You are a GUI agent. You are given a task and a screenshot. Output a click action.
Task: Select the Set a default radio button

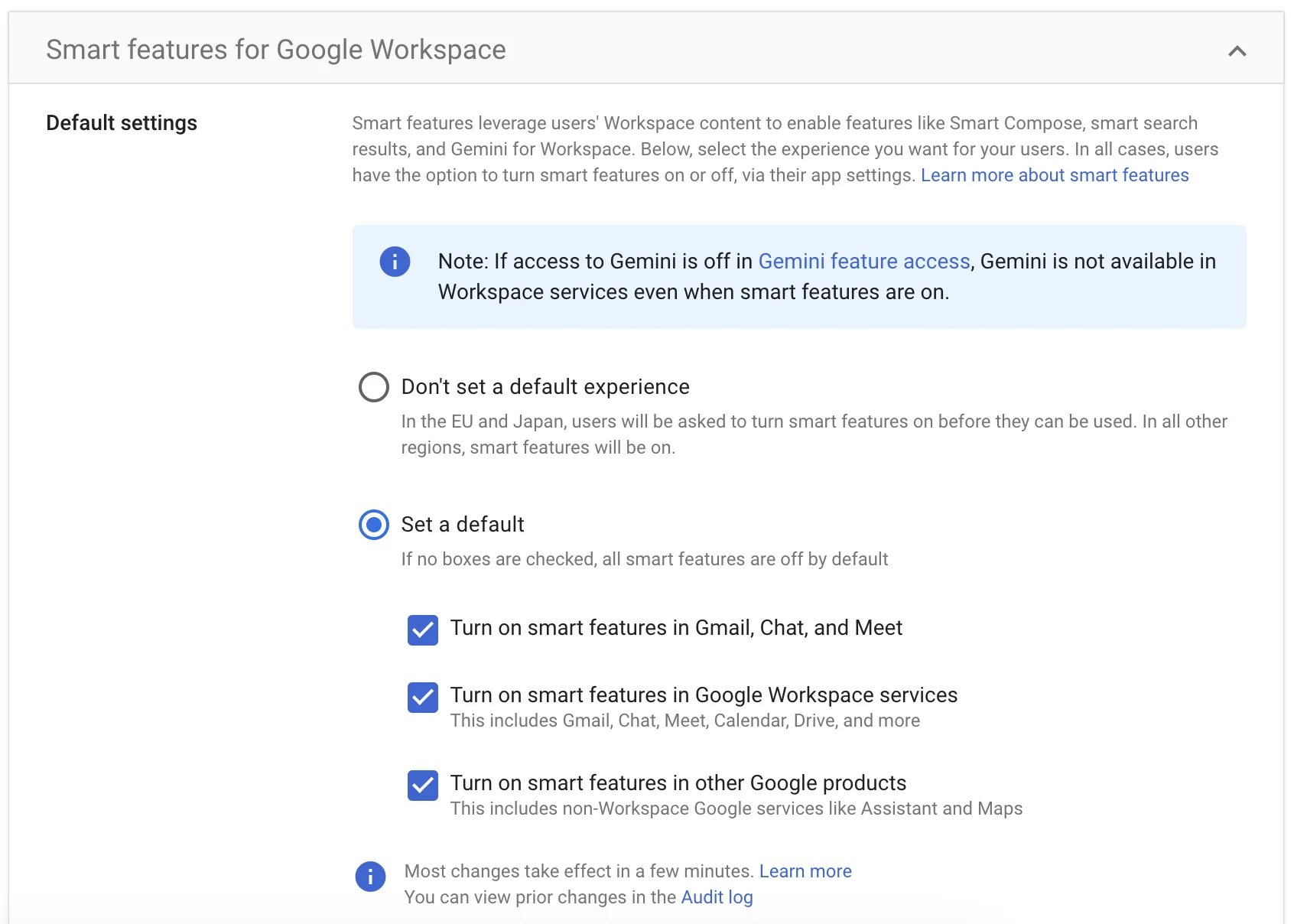(x=374, y=525)
